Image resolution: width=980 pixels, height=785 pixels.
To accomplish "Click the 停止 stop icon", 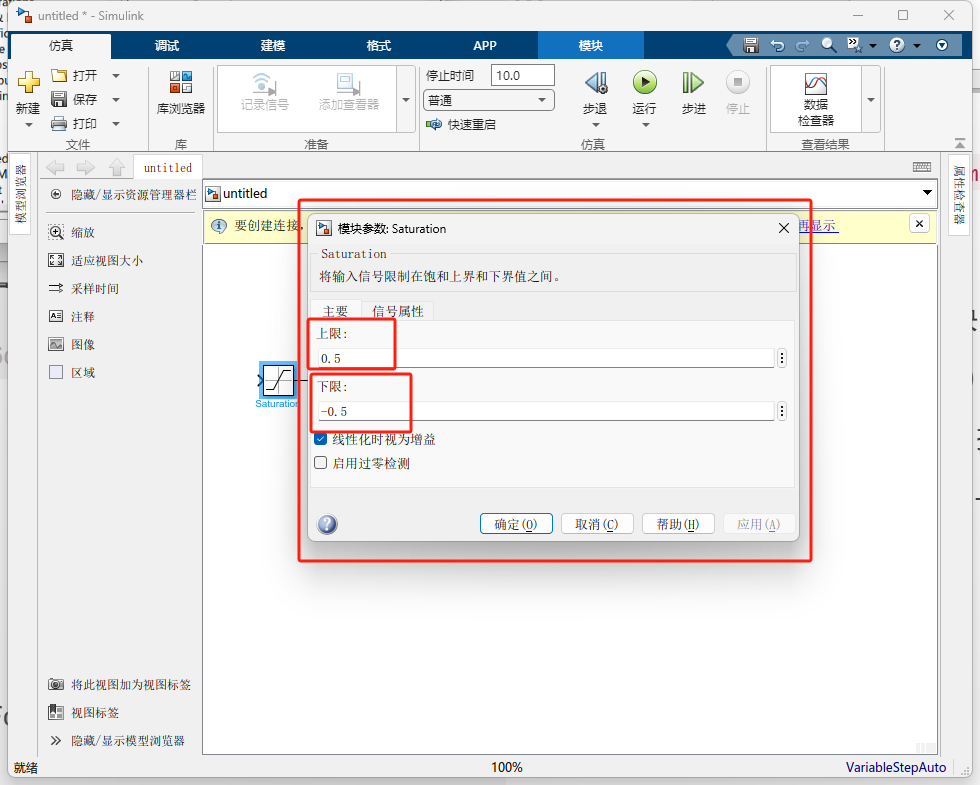I will tap(738, 82).
